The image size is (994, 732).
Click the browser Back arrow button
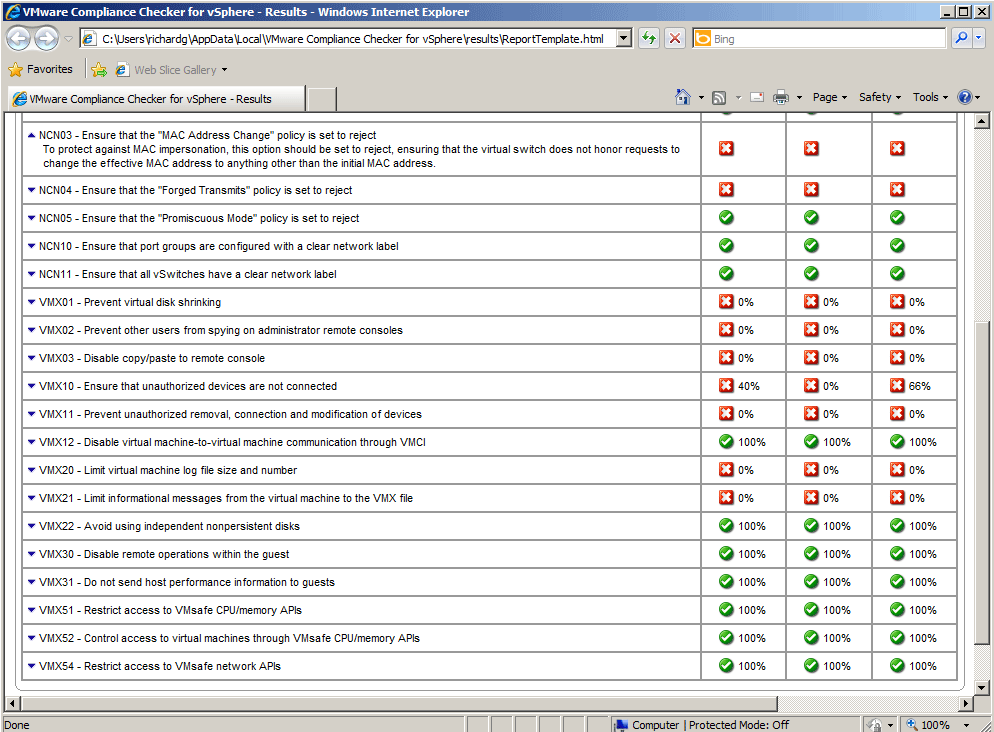(18, 39)
